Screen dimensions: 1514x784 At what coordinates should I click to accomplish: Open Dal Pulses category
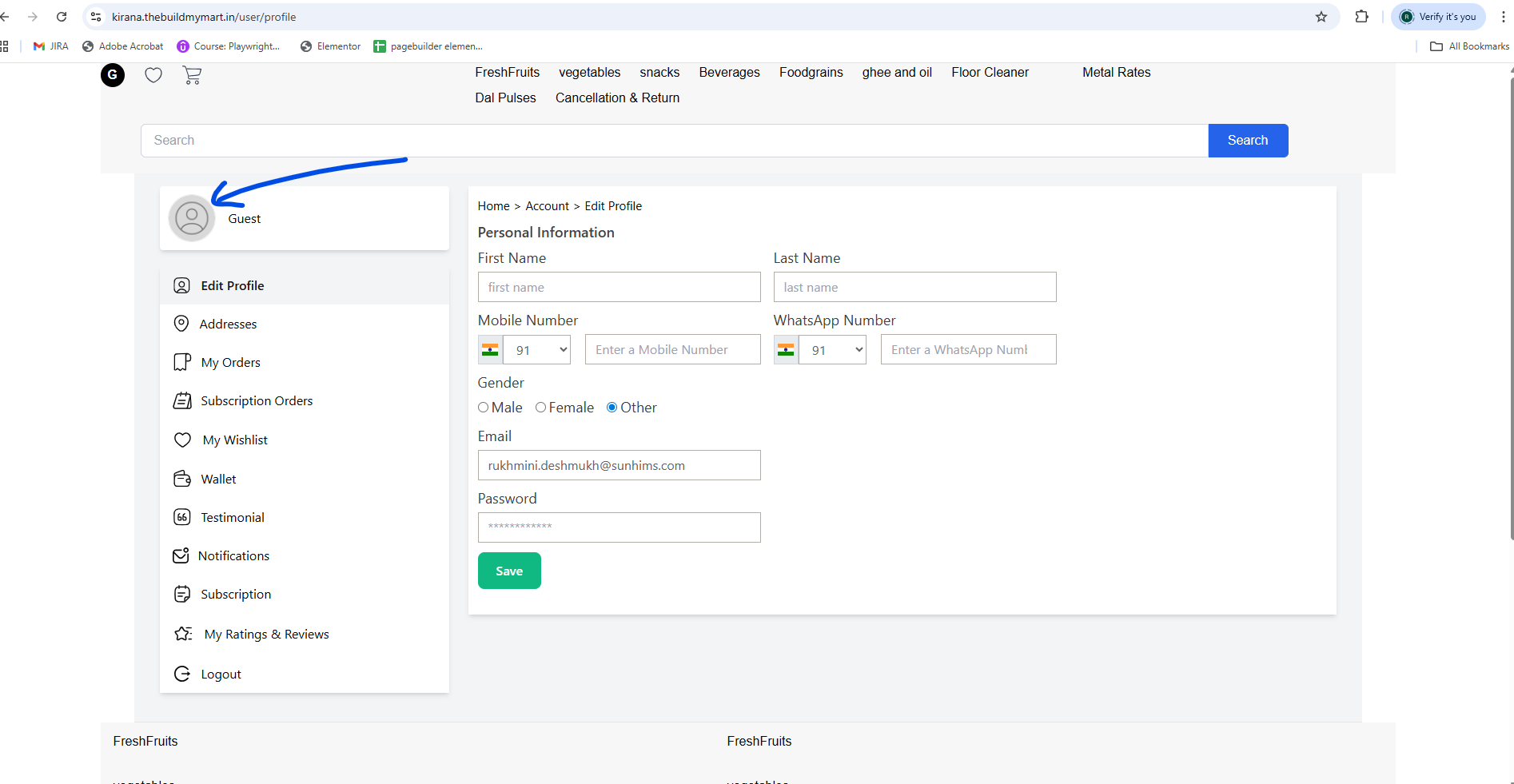(x=506, y=98)
